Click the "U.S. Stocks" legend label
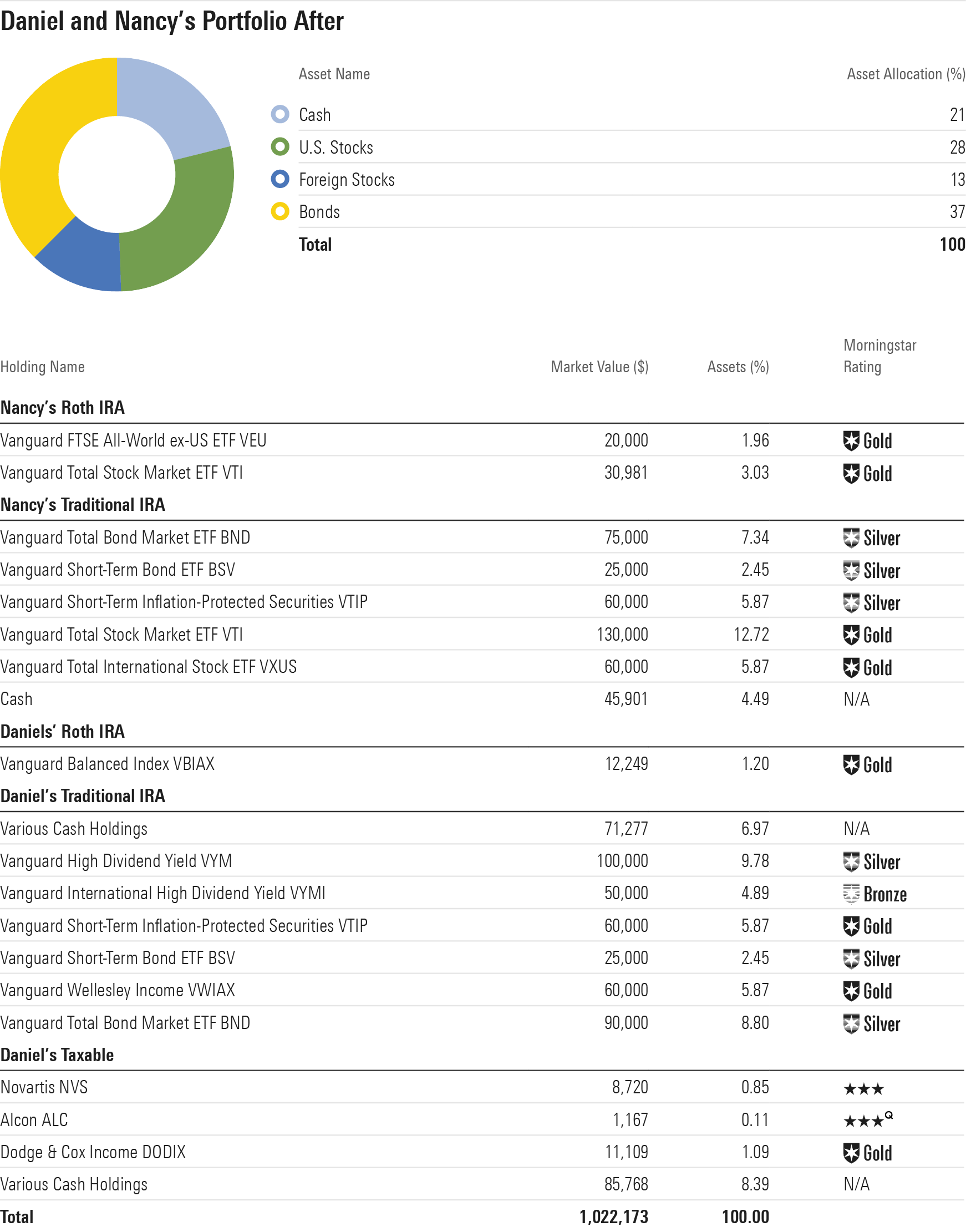The width and height of the screenshot is (966, 1232). point(336,148)
